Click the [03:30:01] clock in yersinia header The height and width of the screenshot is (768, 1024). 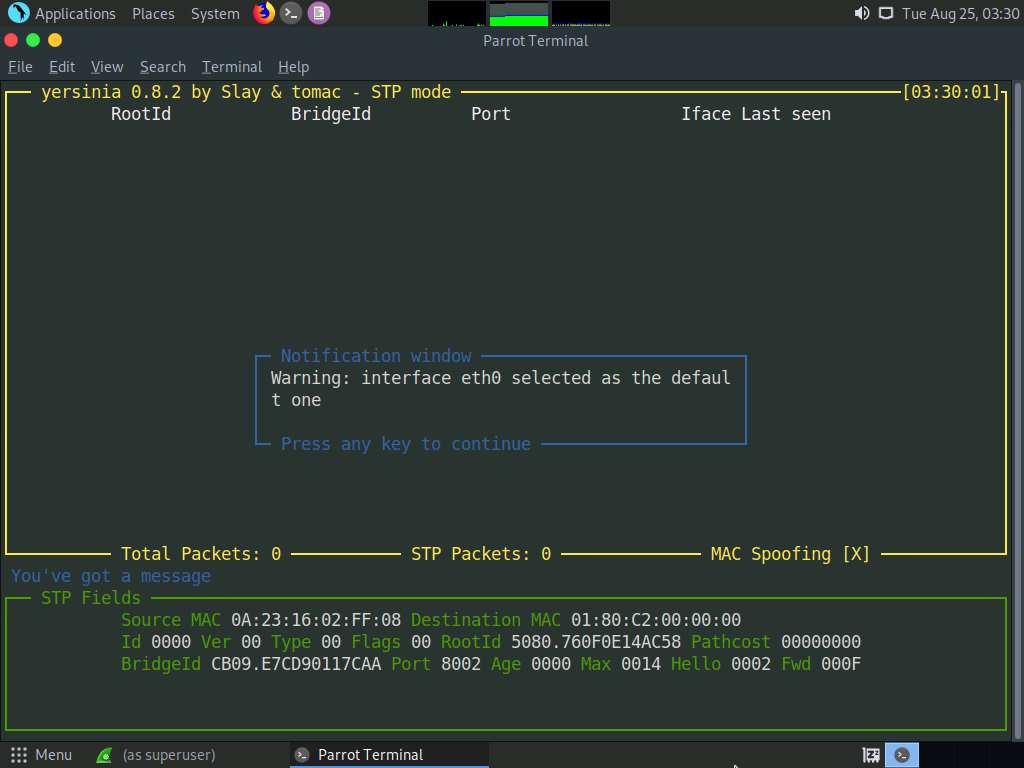coord(951,92)
